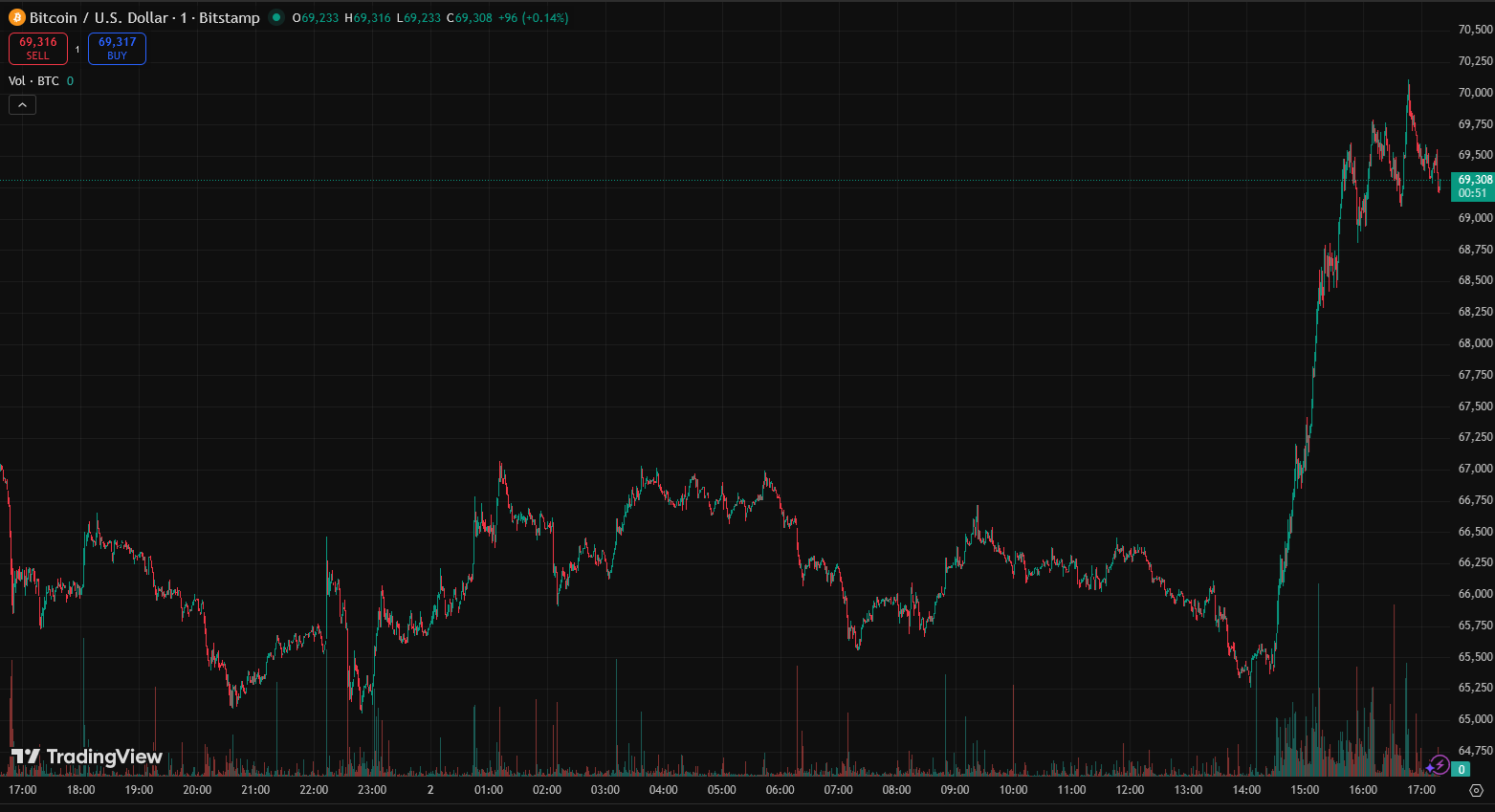Viewport: 1495px width, 812px height.
Task: Click the 68,000 price axis label
Action: tap(1475, 343)
